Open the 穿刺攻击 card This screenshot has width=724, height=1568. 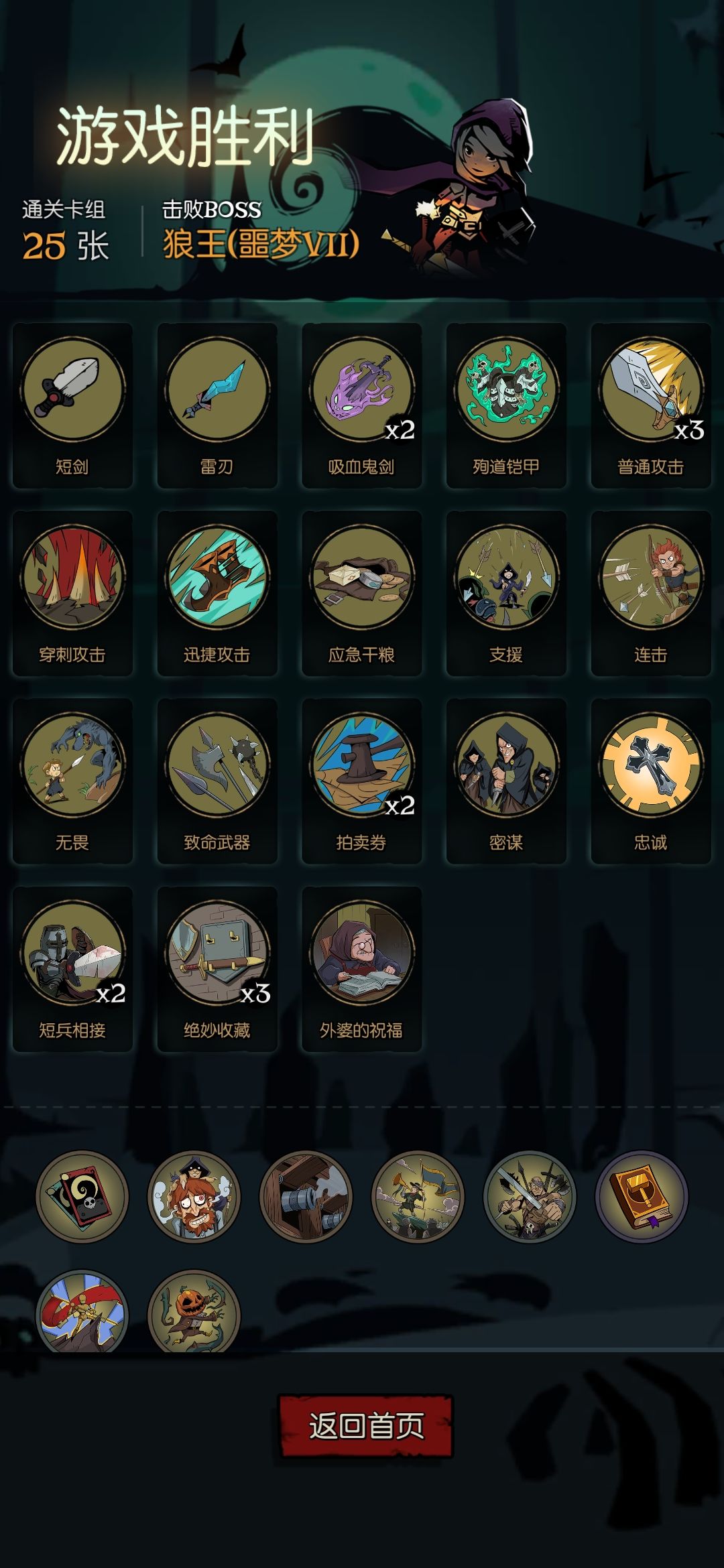(x=72, y=593)
